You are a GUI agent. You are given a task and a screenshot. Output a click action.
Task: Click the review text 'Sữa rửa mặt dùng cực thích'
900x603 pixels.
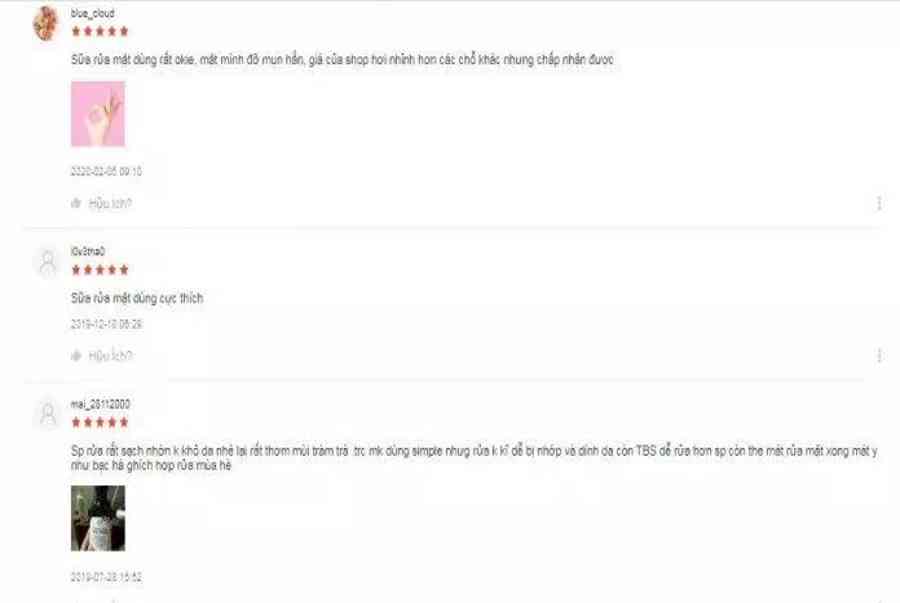[x=137, y=298]
